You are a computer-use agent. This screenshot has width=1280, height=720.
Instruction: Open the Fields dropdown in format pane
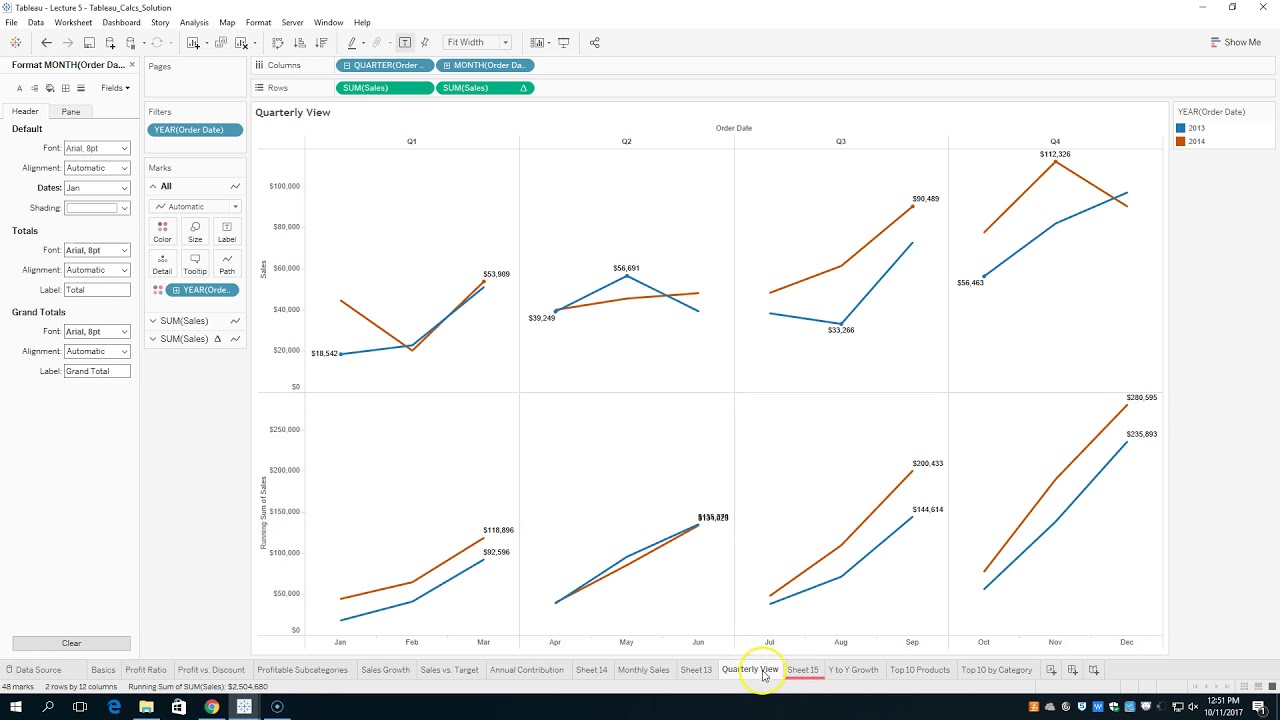pyautogui.click(x=115, y=88)
